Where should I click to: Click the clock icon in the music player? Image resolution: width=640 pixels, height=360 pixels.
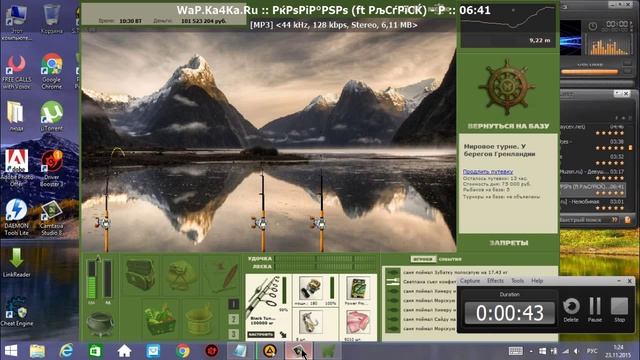[592, 26]
